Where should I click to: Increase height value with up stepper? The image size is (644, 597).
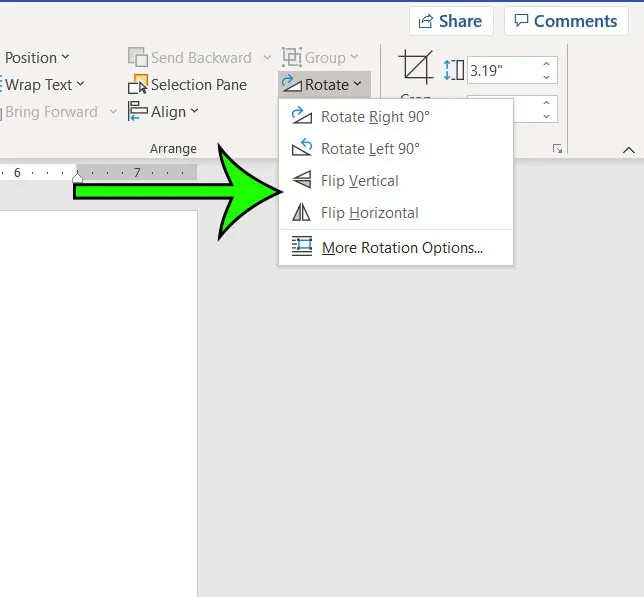point(546,64)
